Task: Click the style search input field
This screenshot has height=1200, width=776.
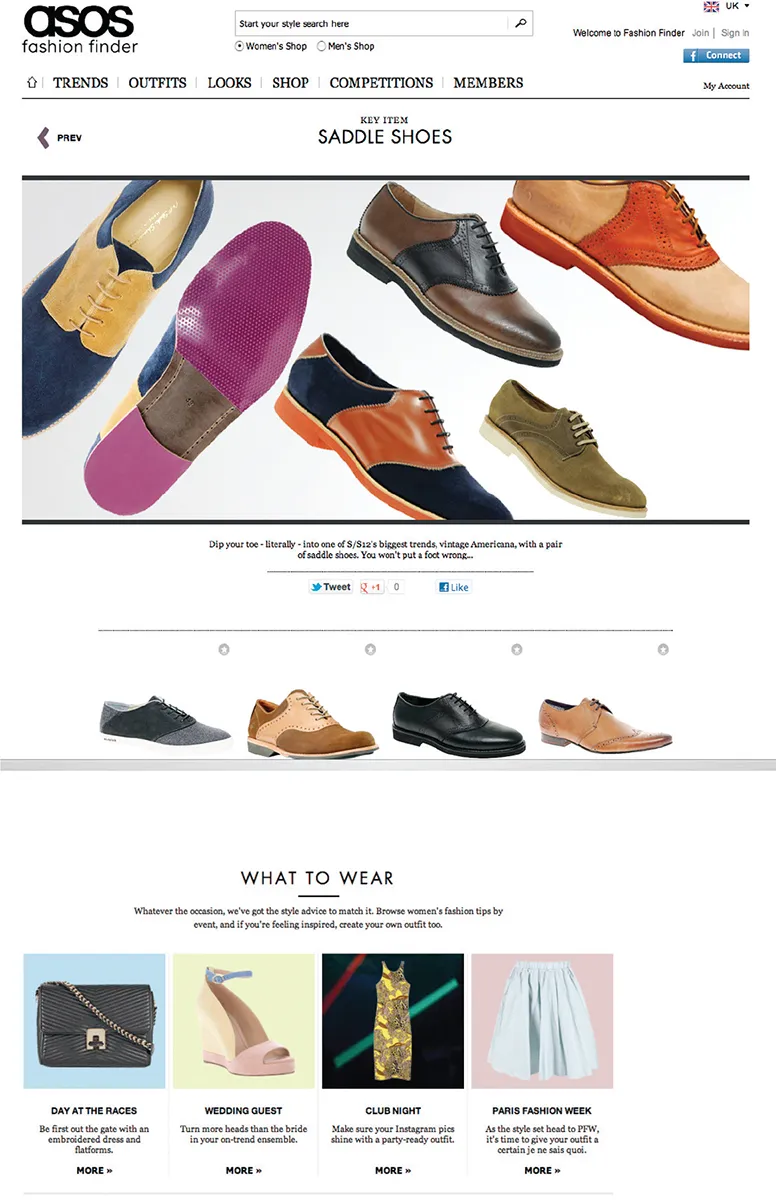Action: click(x=372, y=23)
